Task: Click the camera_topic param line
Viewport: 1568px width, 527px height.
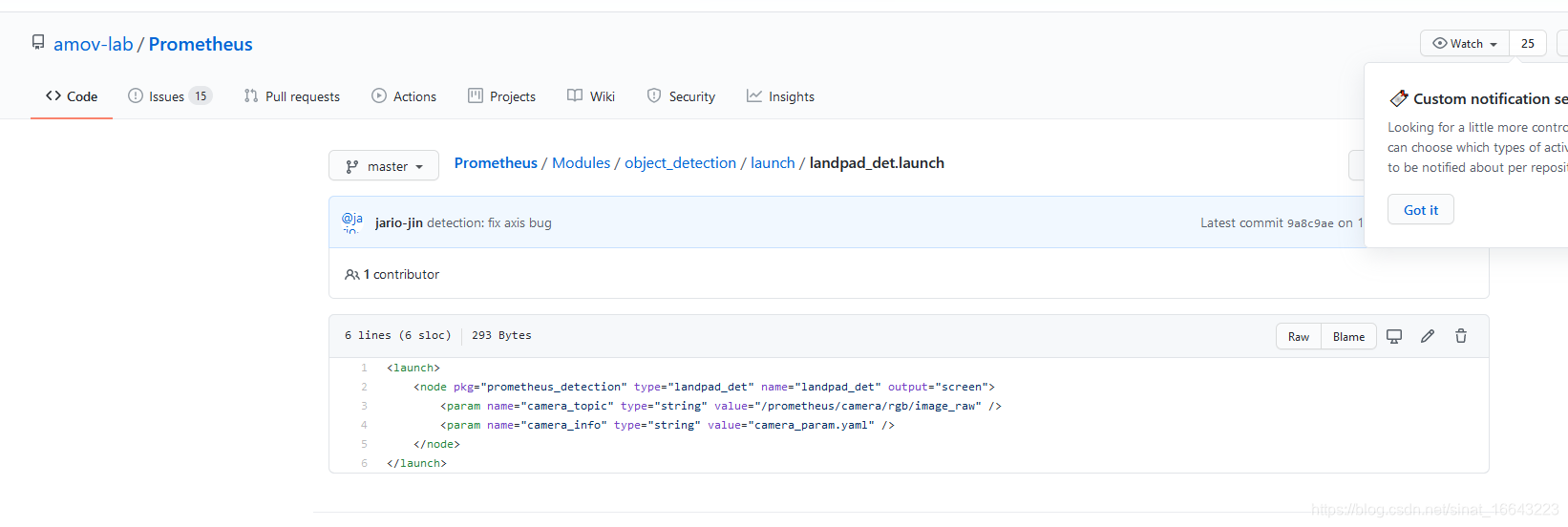Action: pos(721,406)
